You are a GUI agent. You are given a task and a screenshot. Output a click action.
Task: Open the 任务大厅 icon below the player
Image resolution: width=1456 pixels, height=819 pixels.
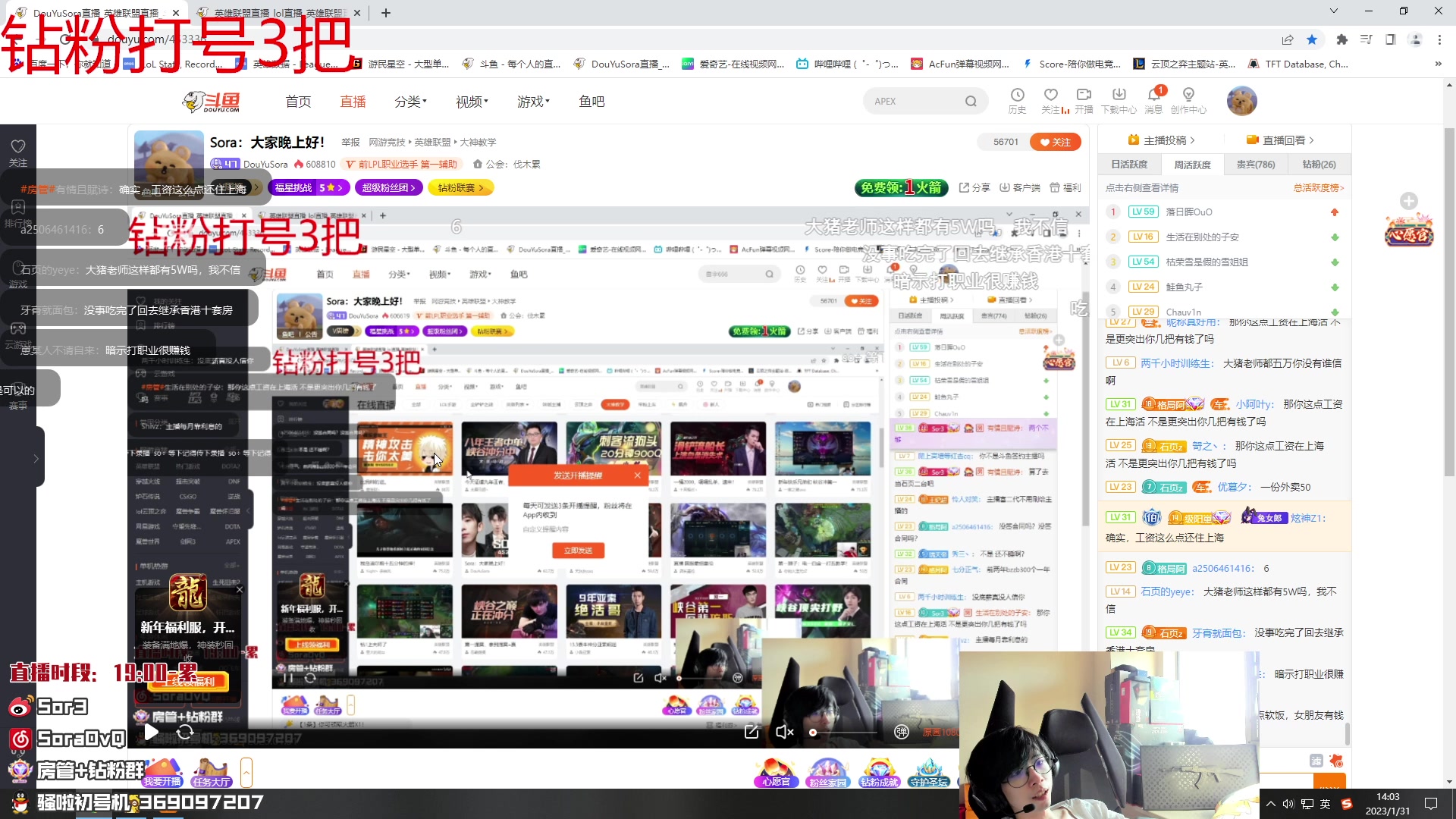tap(211, 773)
